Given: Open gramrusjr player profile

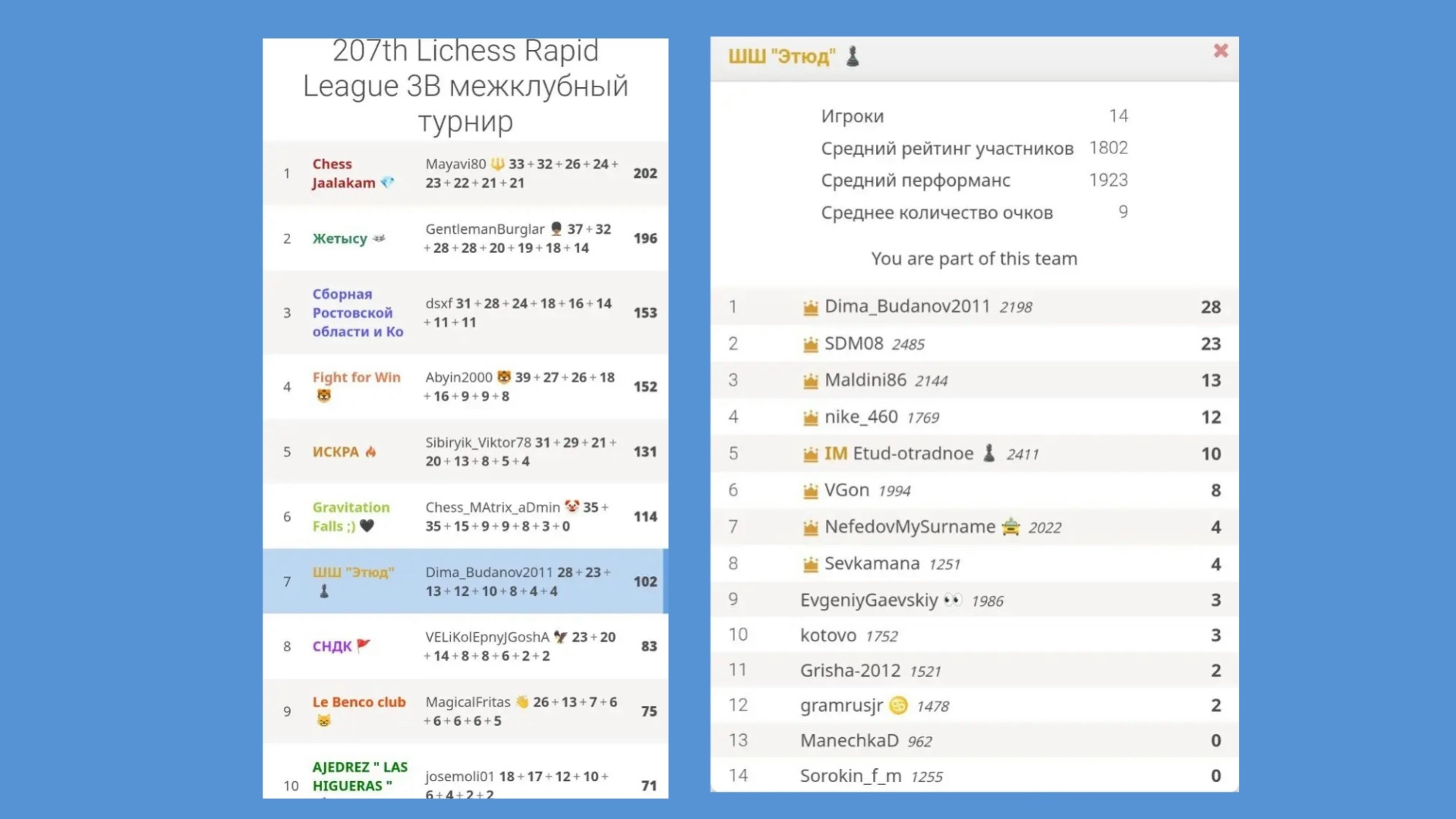Looking at the screenshot, I should pyautogui.click(x=841, y=705).
